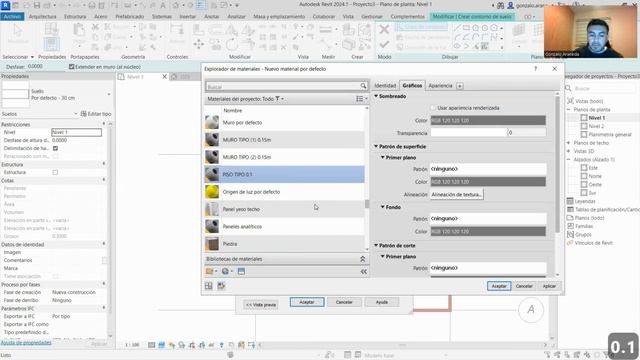640x360 pixels.
Task: Toggle Este elevation checkbox in project browser
Action: coord(584,168)
